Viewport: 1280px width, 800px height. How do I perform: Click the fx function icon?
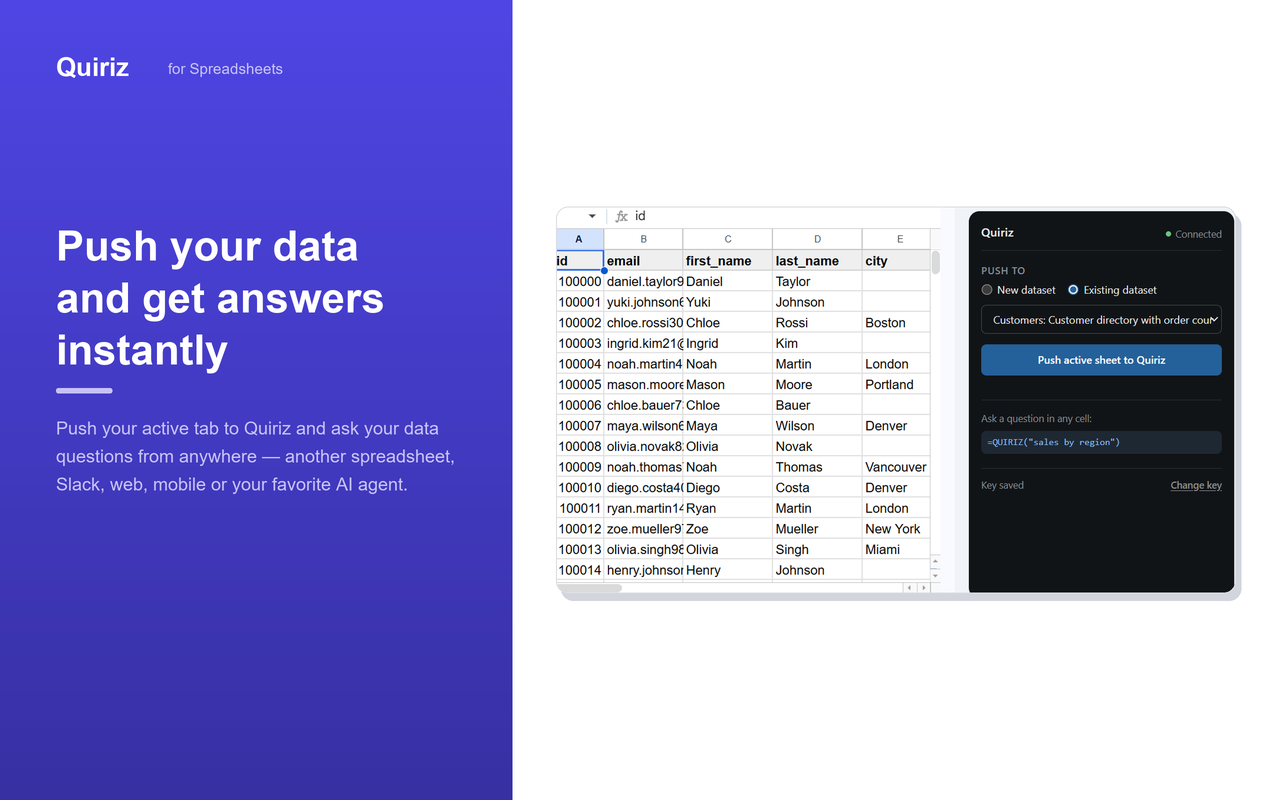click(621, 216)
